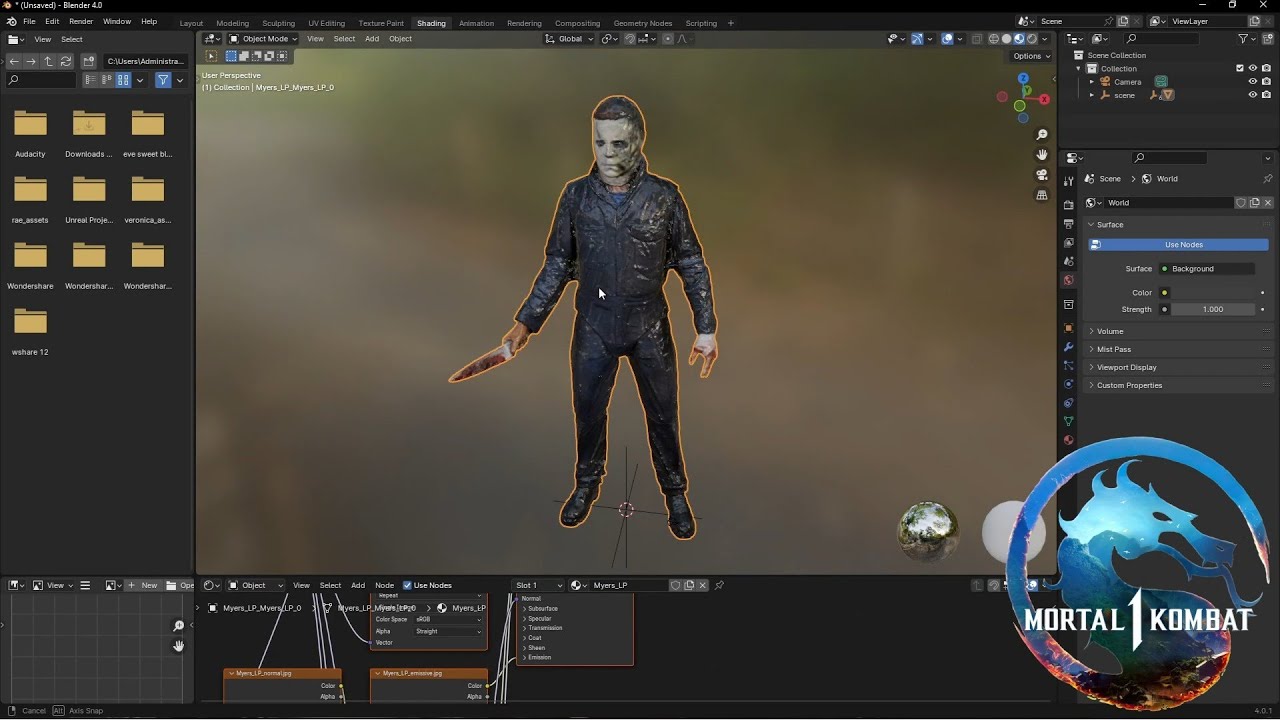The height and width of the screenshot is (720, 1280).
Task: Click the pin icon in World properties
Action: 1268,179
